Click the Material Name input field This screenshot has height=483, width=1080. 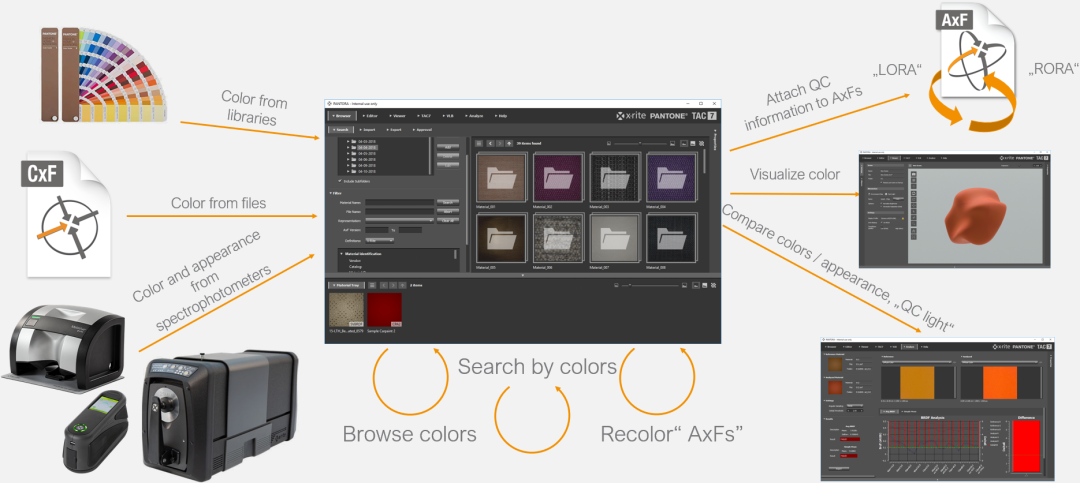coord(398,202)
